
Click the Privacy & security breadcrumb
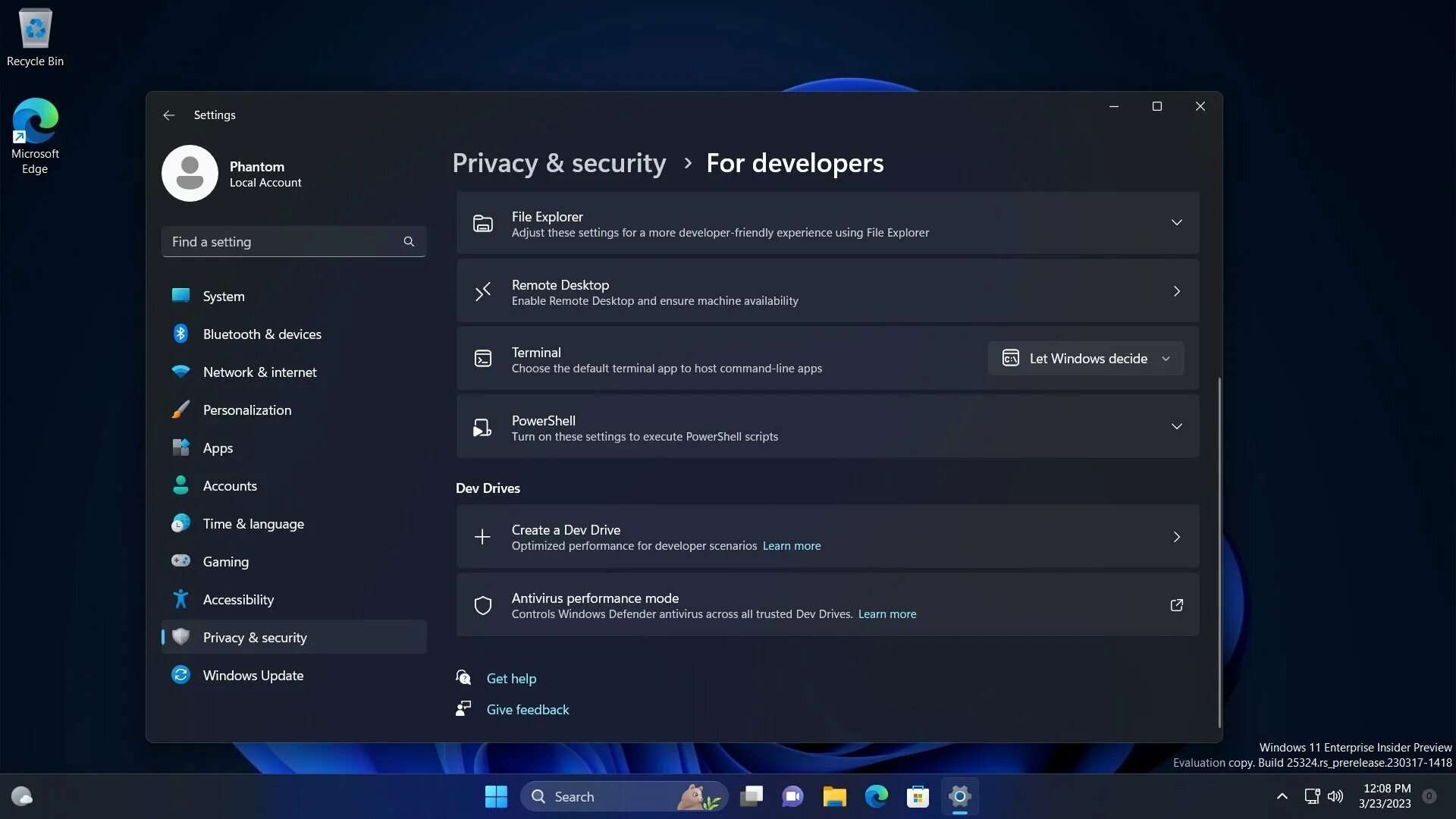(559, 163)
